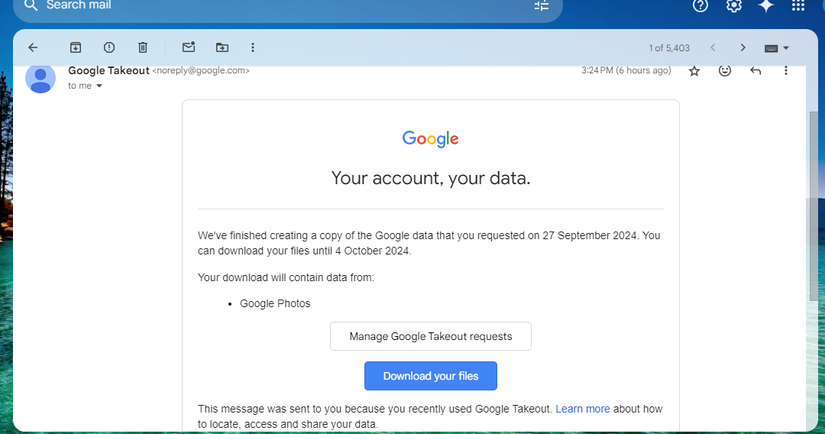Open the toolbar's More options menu
Image resolution: width=825 pixels, height=434 pixels.
click(253, 47)
